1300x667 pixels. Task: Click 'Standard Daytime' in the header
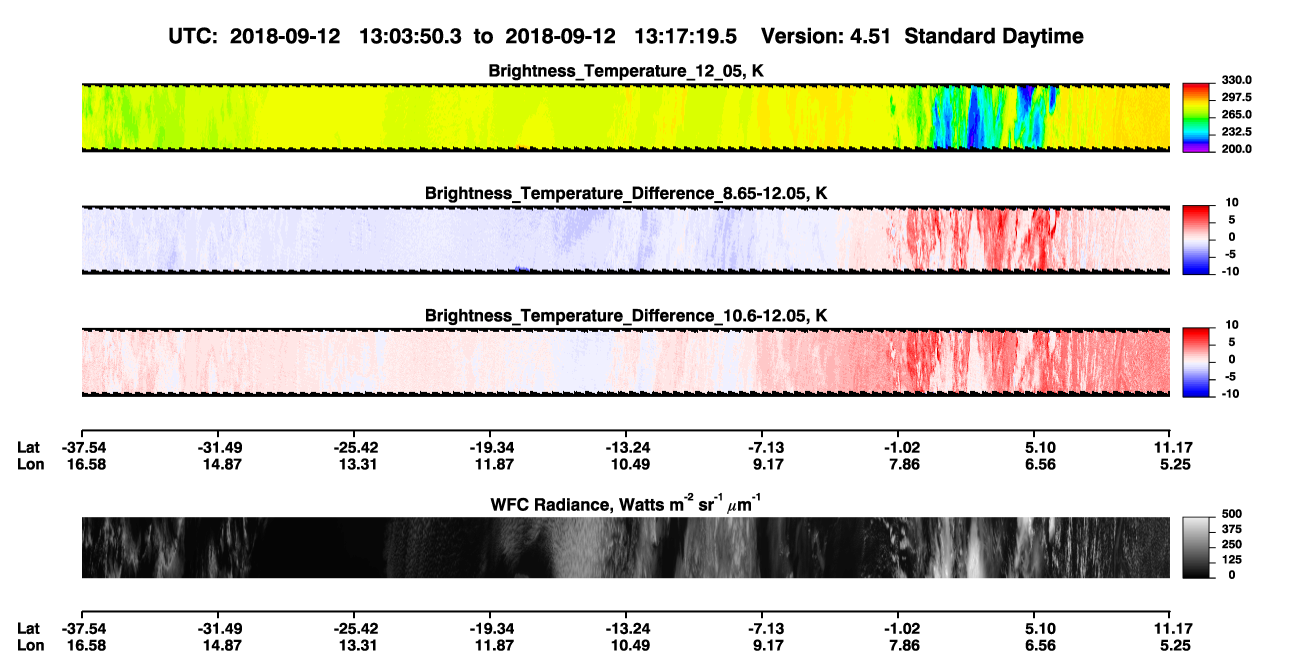(995, 36)
